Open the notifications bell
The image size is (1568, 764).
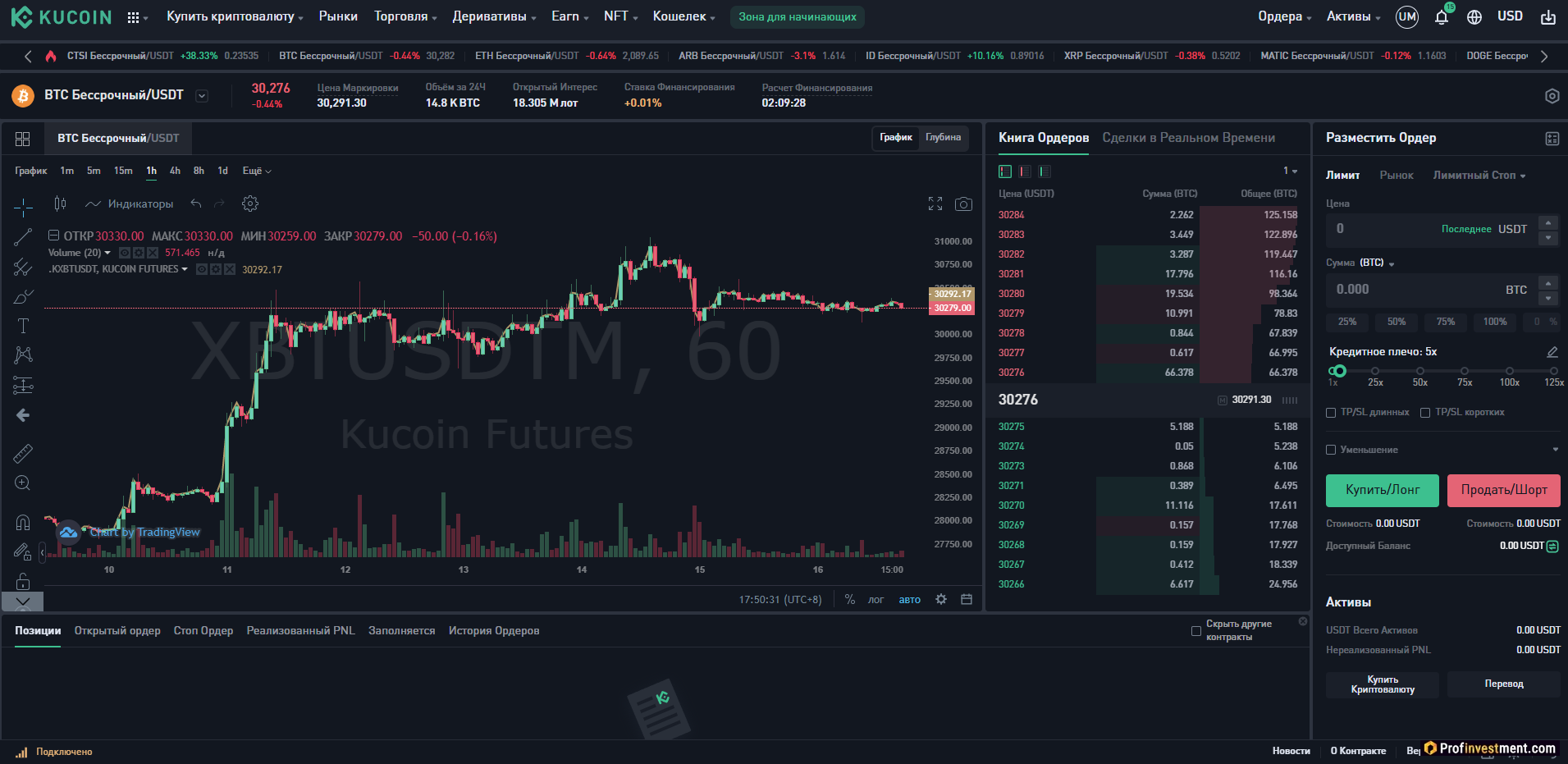(1442, 16)
